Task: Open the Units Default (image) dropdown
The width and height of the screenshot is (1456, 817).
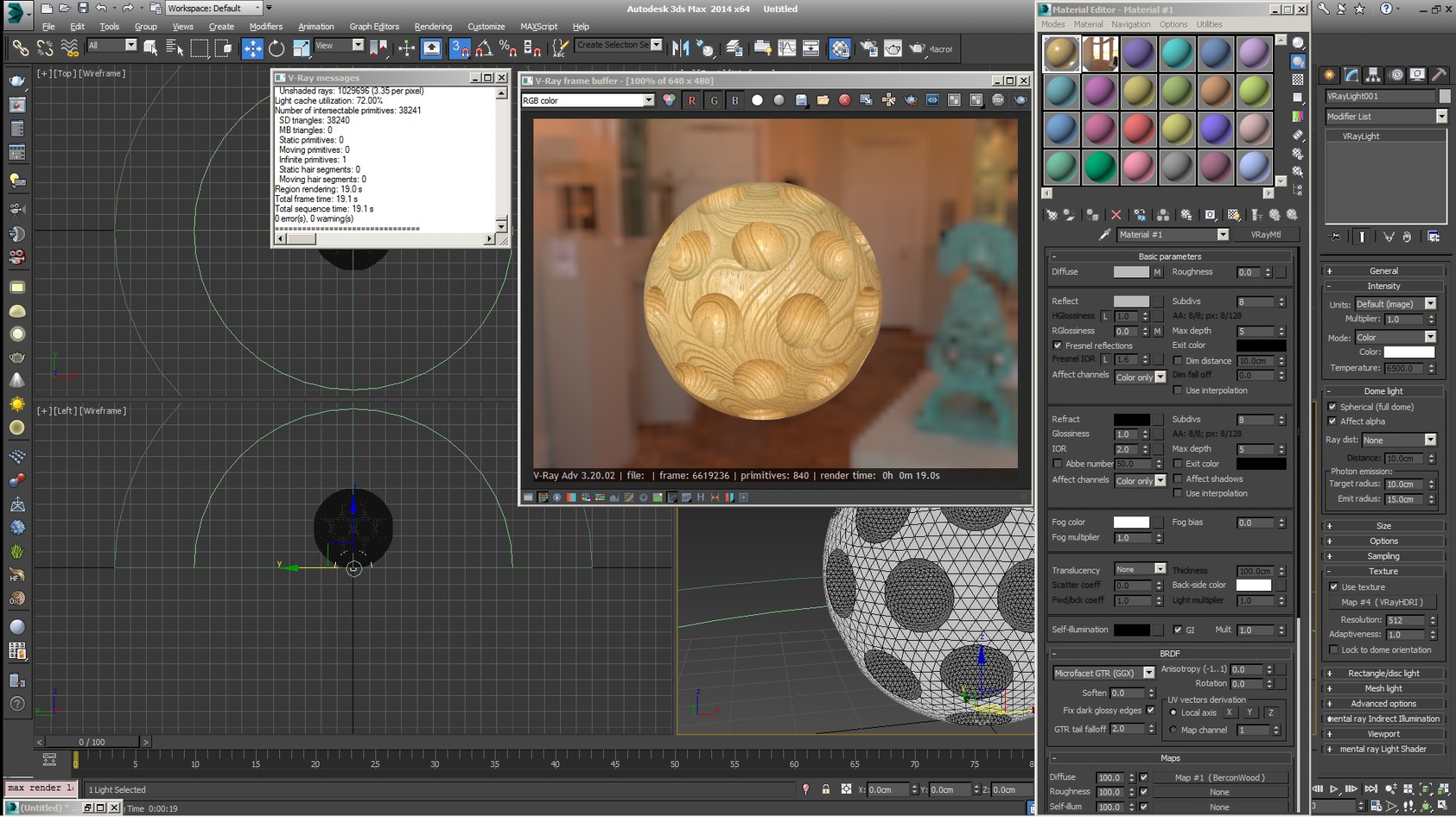Action: 1395,304
